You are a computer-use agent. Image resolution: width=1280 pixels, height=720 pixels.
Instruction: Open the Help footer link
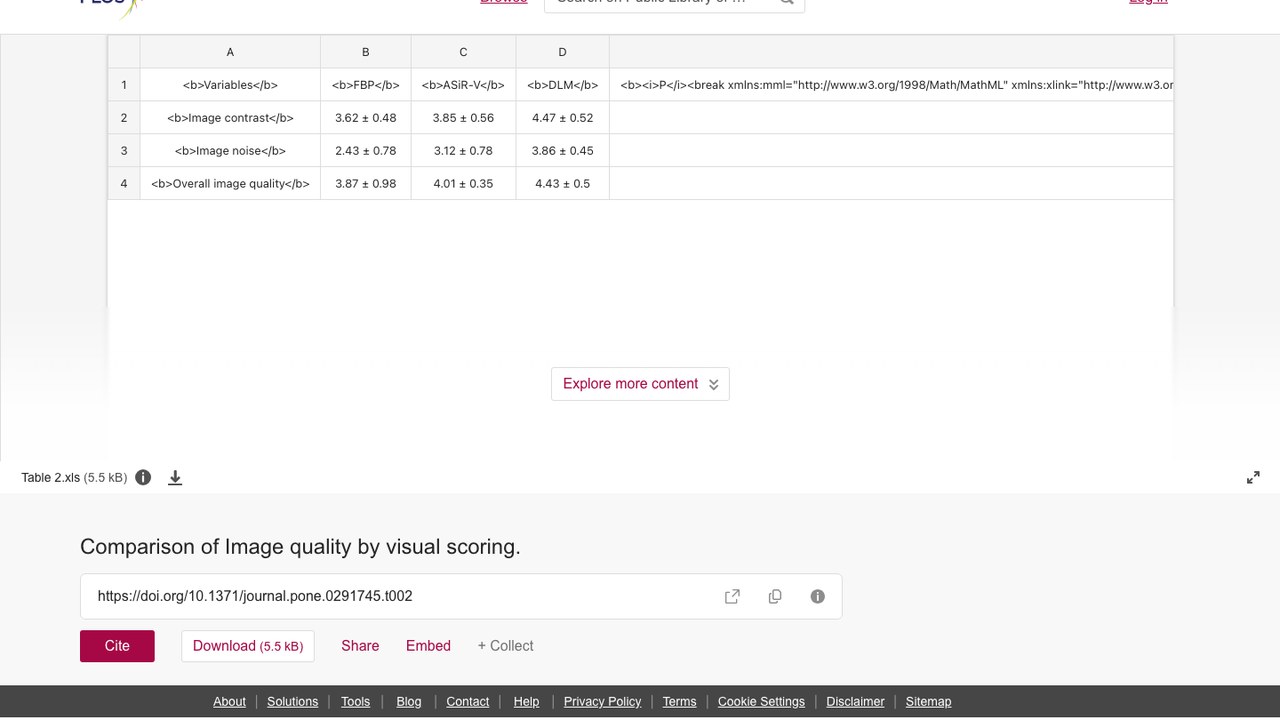pyautogui.click(x=526, y=702)
